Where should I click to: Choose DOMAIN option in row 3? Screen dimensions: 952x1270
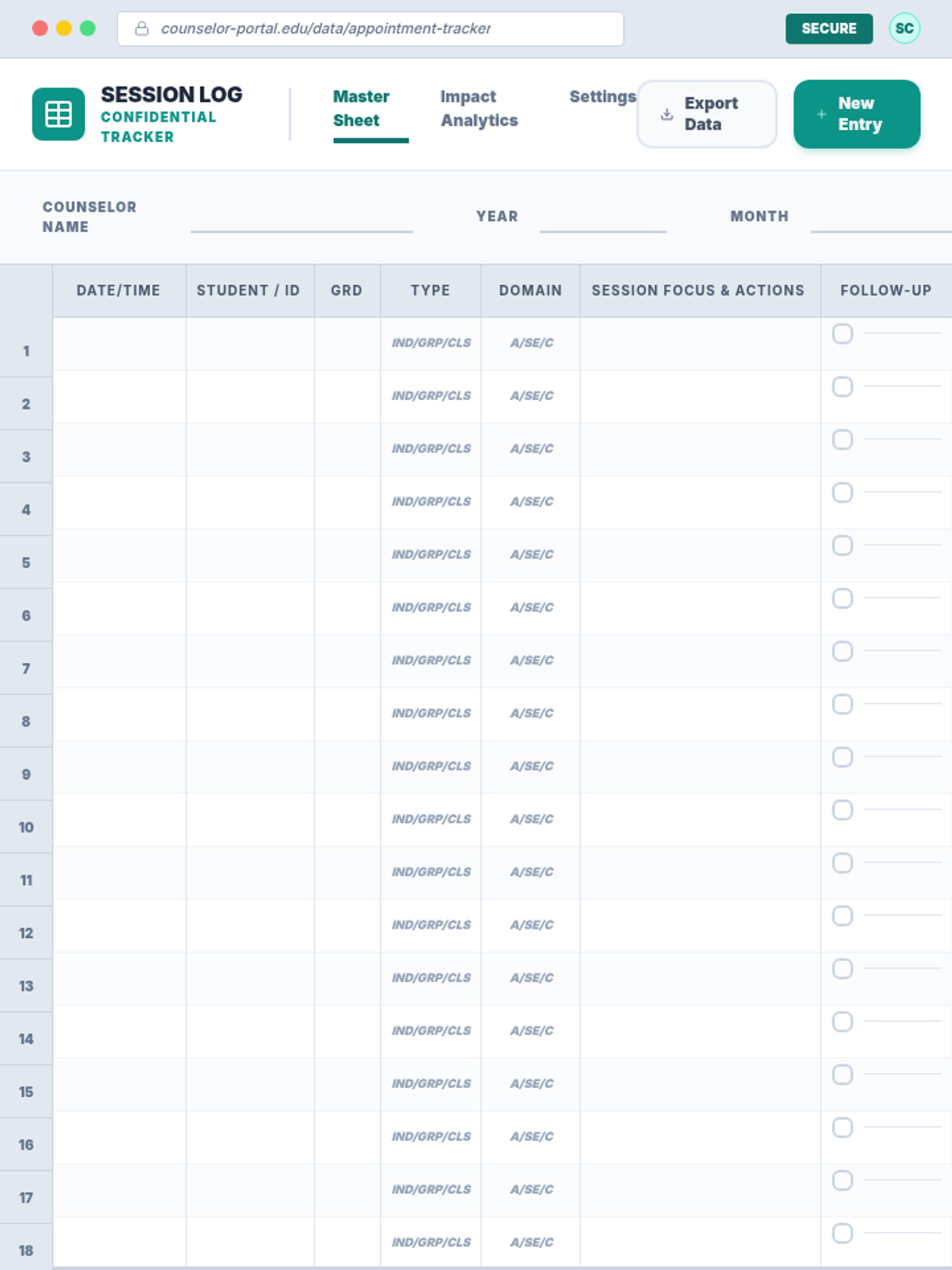(x=531, y=448)
